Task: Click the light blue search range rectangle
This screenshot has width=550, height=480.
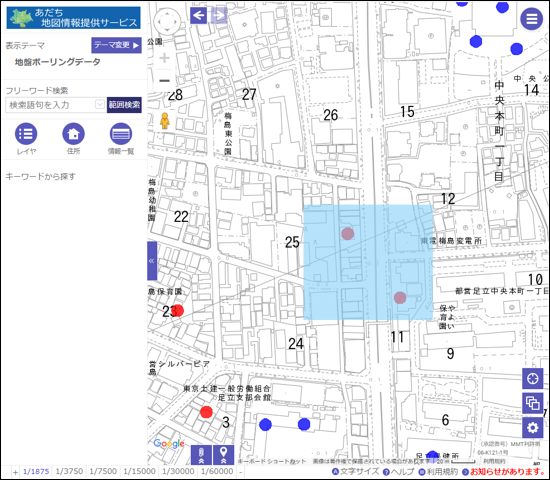Action: [x=368, y=262]
